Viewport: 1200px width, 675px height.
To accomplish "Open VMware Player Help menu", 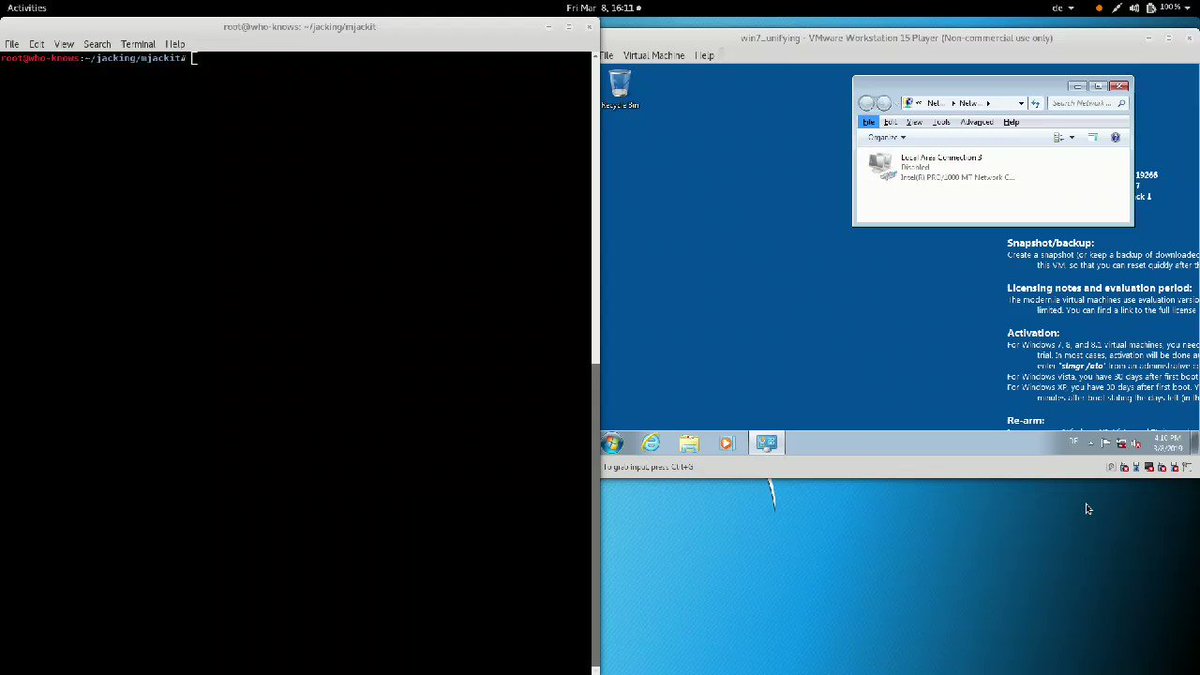I will (705, 55).
